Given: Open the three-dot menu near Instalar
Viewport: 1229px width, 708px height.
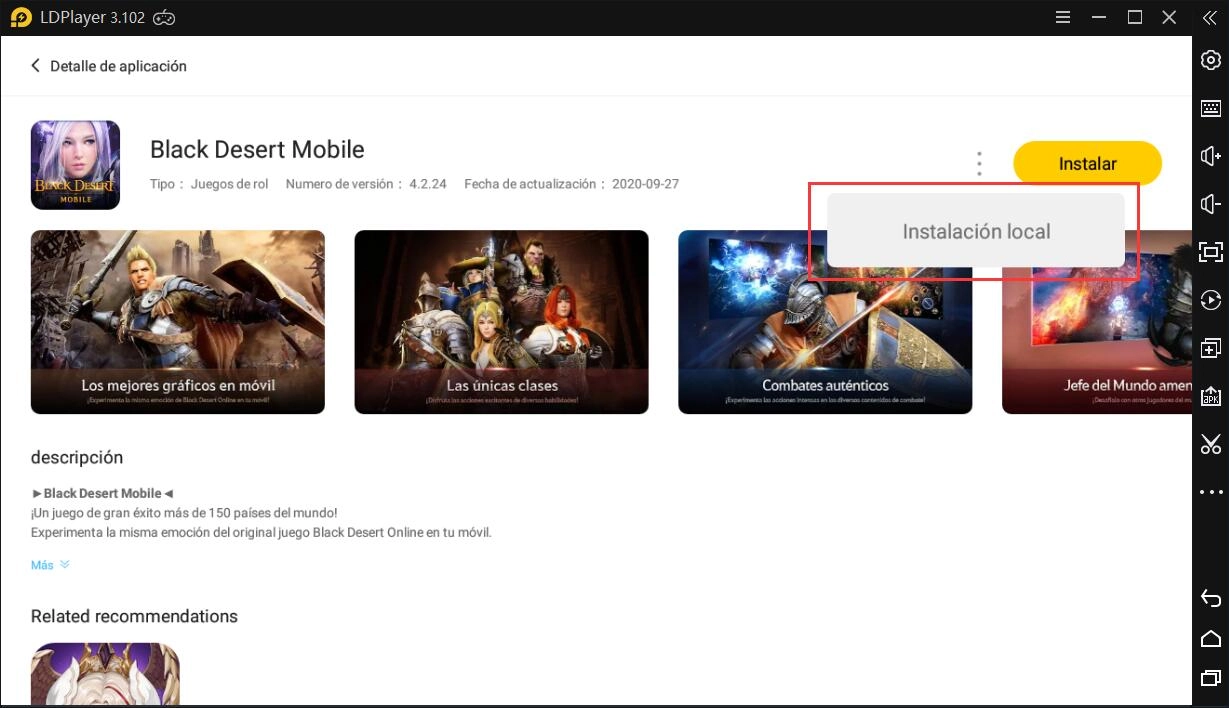Looking at the screenshot, I should coord(979,163).
